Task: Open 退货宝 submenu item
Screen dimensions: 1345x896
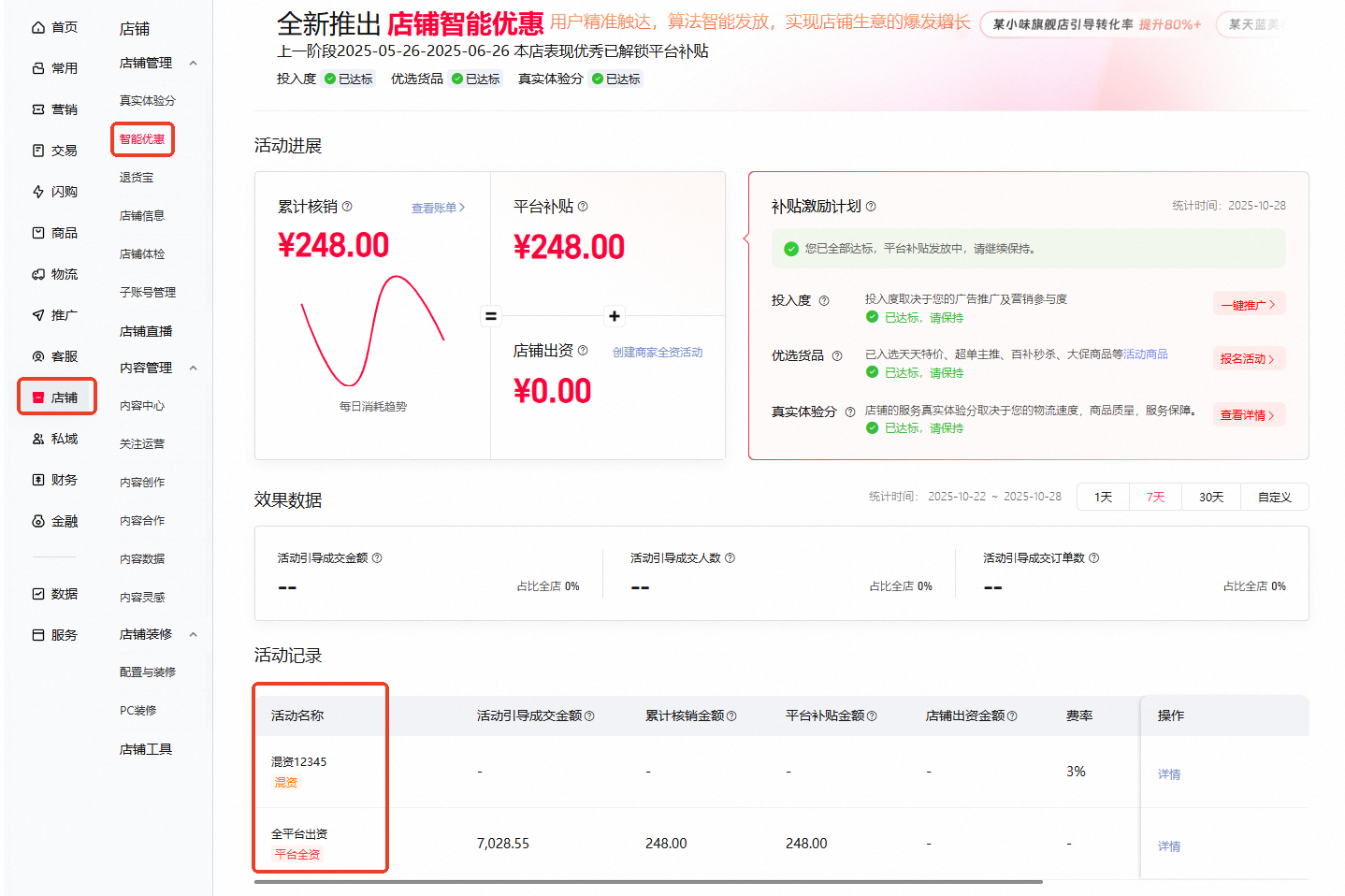Action: [137, 178]
